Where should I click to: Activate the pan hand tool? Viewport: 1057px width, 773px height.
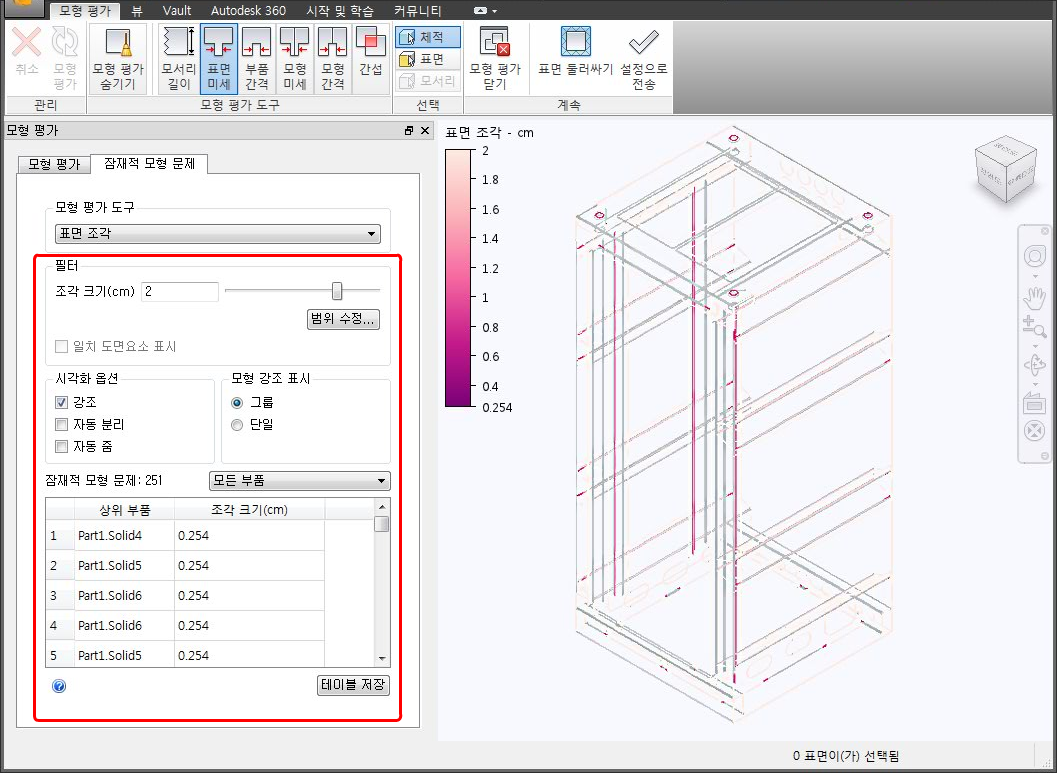pos(1034,296)
